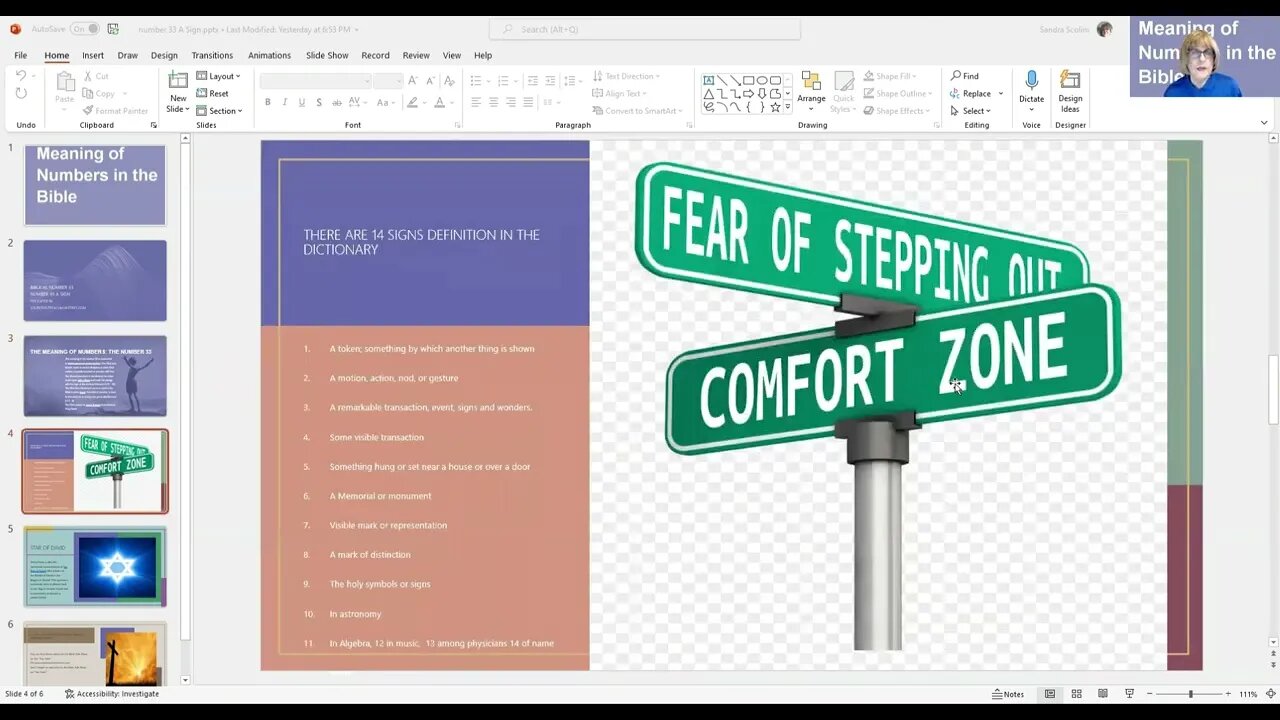Switch to the Design tab

coord(164,55)
